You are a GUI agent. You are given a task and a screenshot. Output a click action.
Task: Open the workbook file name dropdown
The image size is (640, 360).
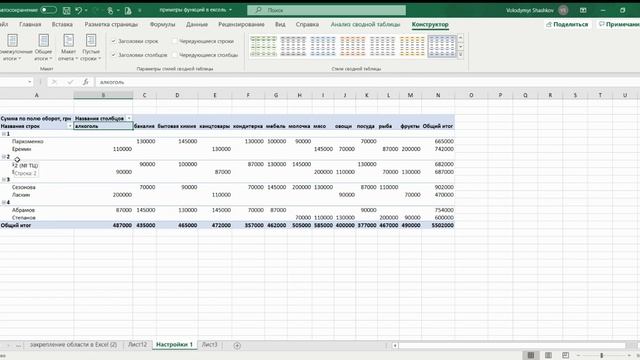[x=230, y=10]
